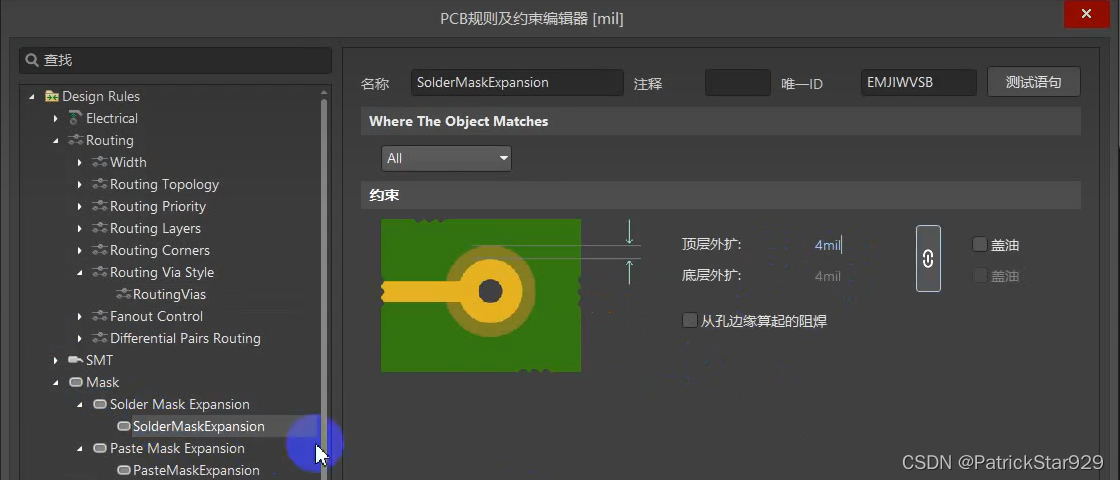Collapse the Routing category
1120x480 pixels.
pyautogui.click(x=56, y=140)
